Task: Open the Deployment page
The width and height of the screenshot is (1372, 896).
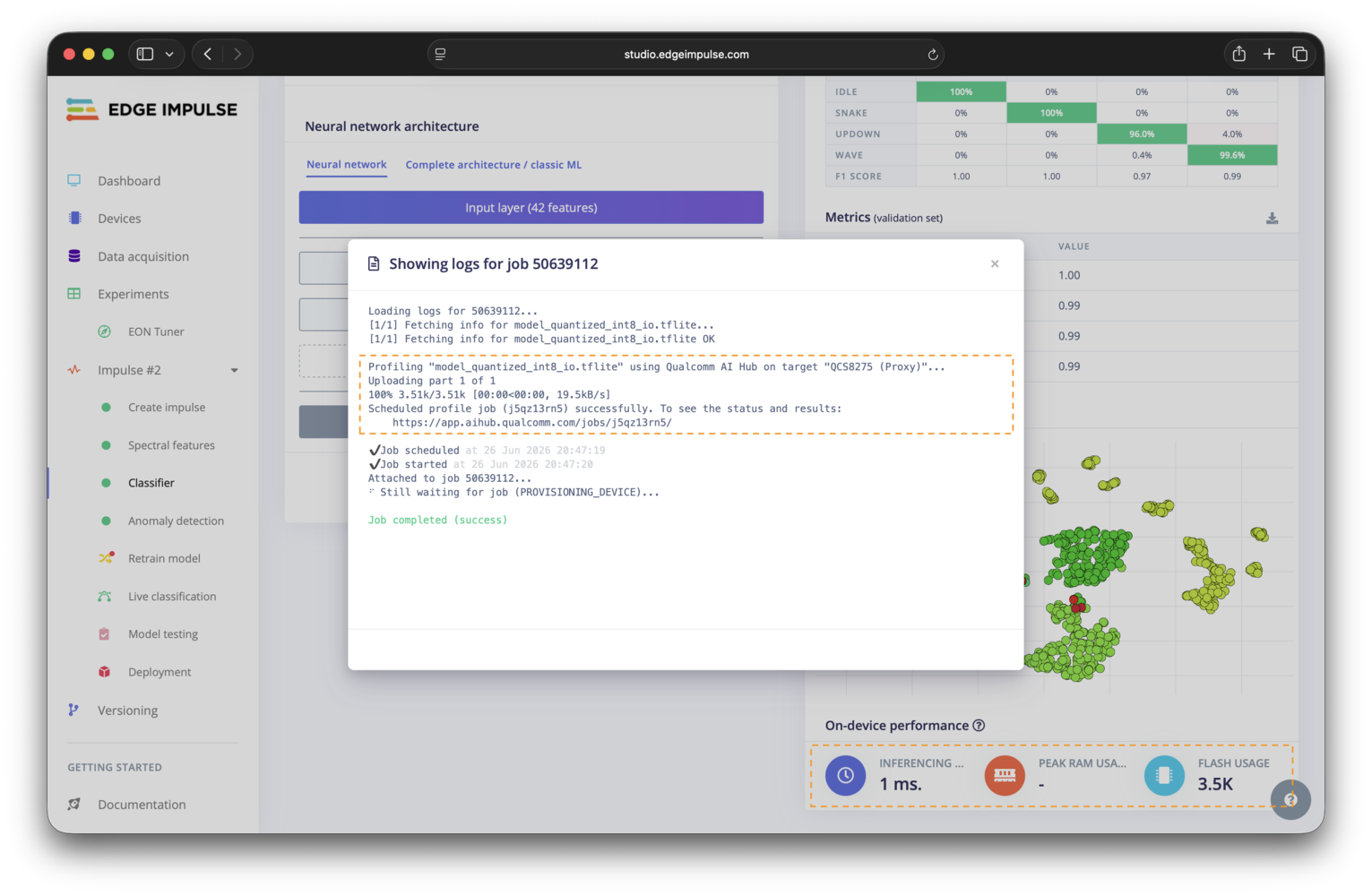Action: click(160, 672)
